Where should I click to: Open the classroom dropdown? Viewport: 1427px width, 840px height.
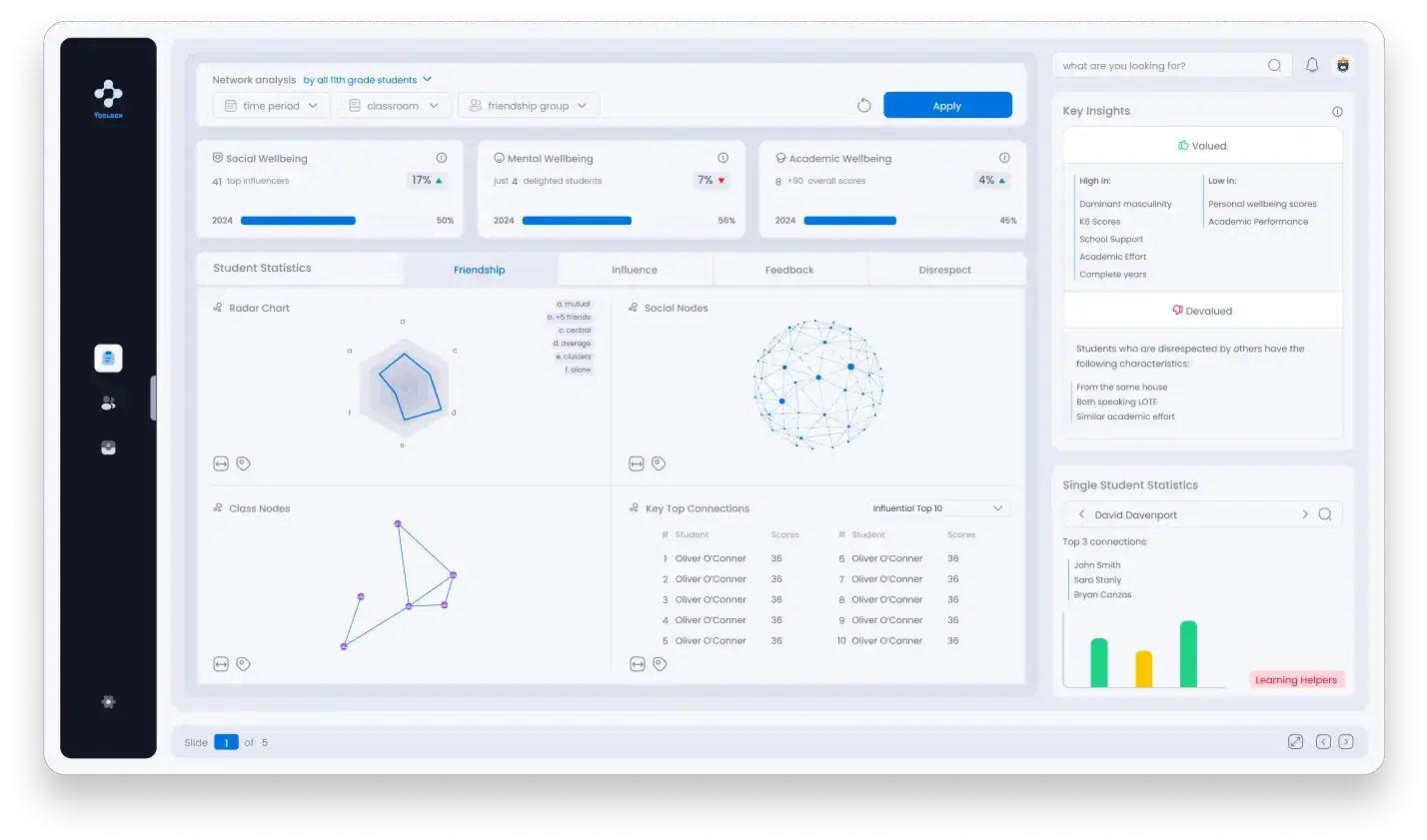394,106
